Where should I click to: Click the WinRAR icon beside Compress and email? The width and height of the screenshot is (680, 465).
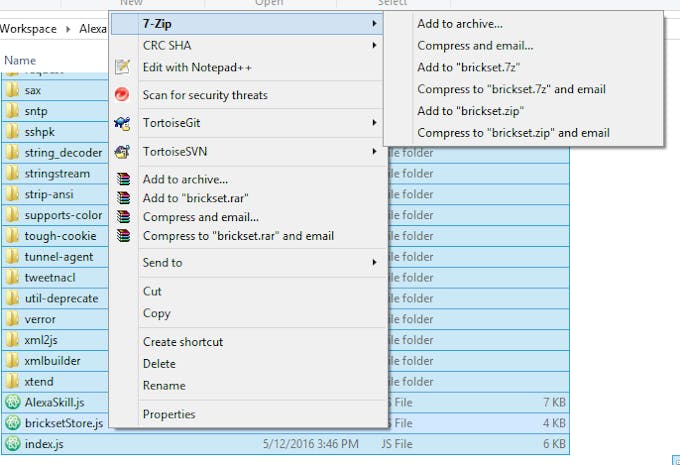(124, 216)
